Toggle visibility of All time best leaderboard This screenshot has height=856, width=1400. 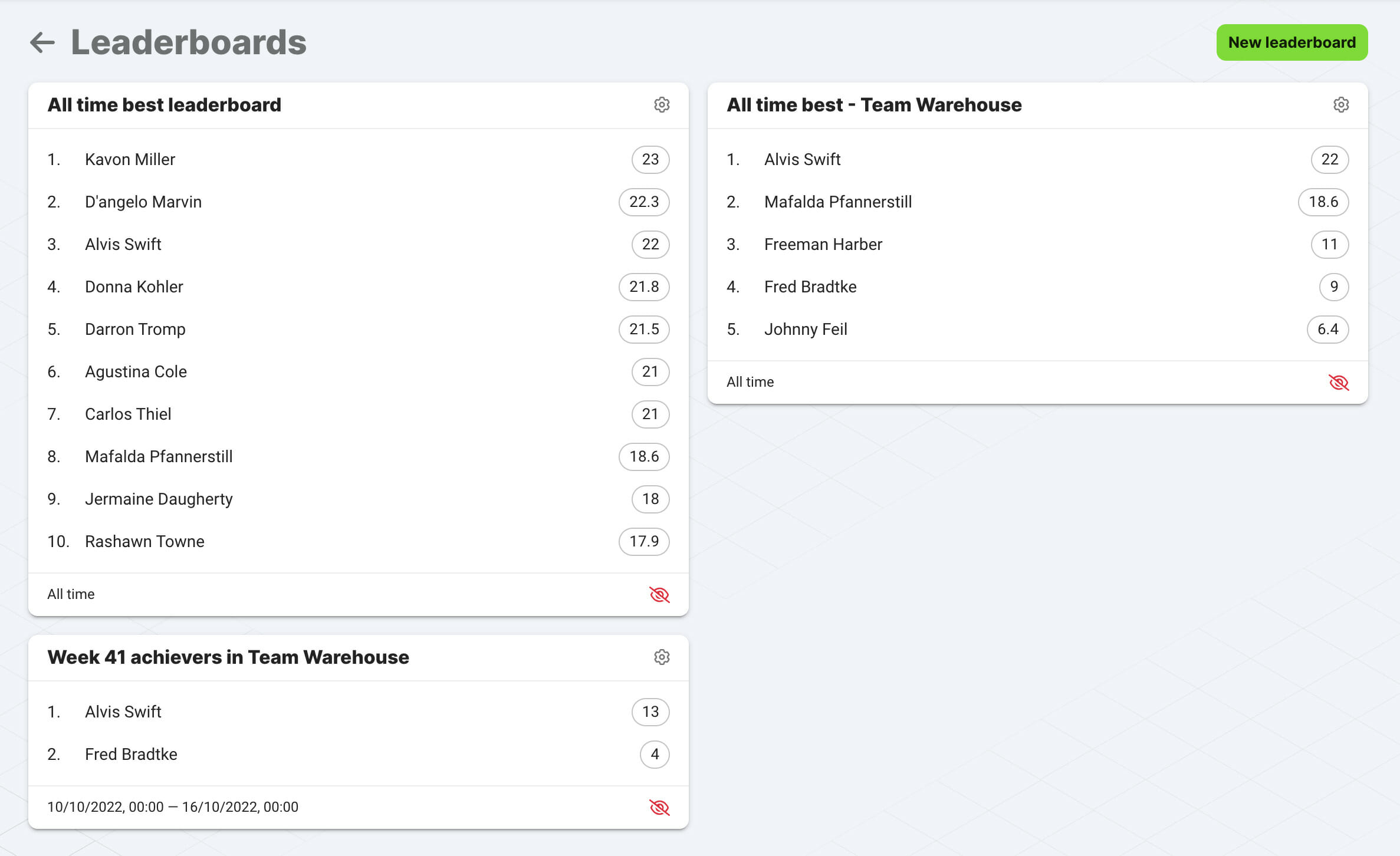click(x=659, y=594)
